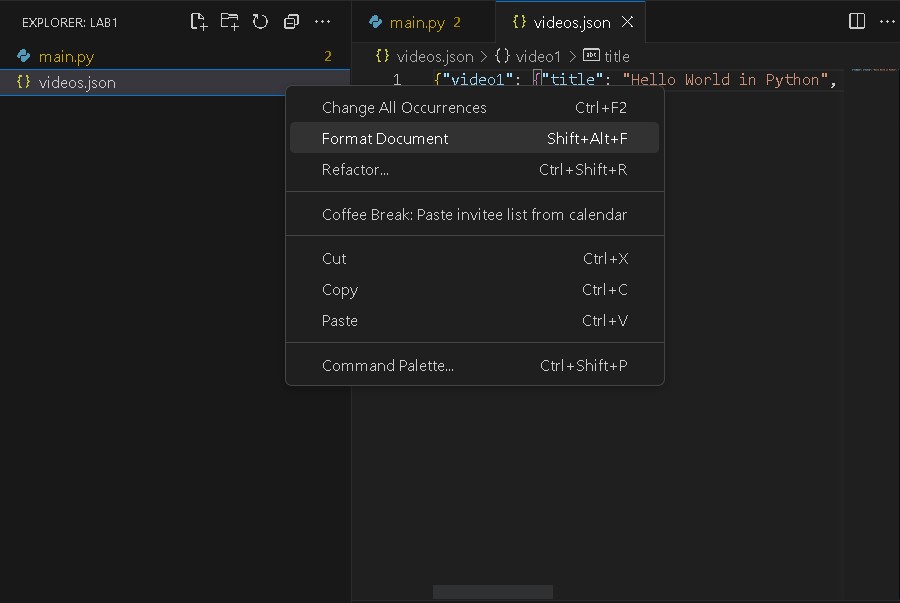This screenshot has height=603, width=900.
Task: Open main.py in the Explorer tree
Action: click(x=66, y=57)
